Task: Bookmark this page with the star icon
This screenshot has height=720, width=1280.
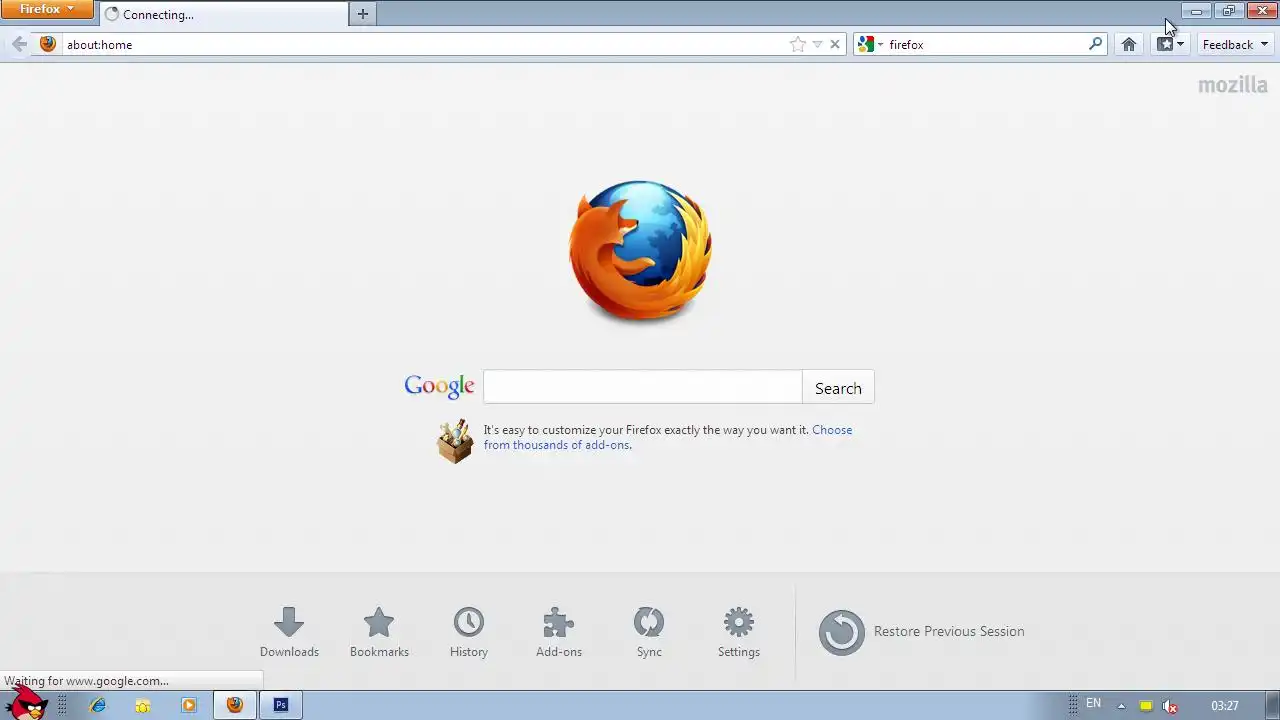Action: click(x=797, y=44)
